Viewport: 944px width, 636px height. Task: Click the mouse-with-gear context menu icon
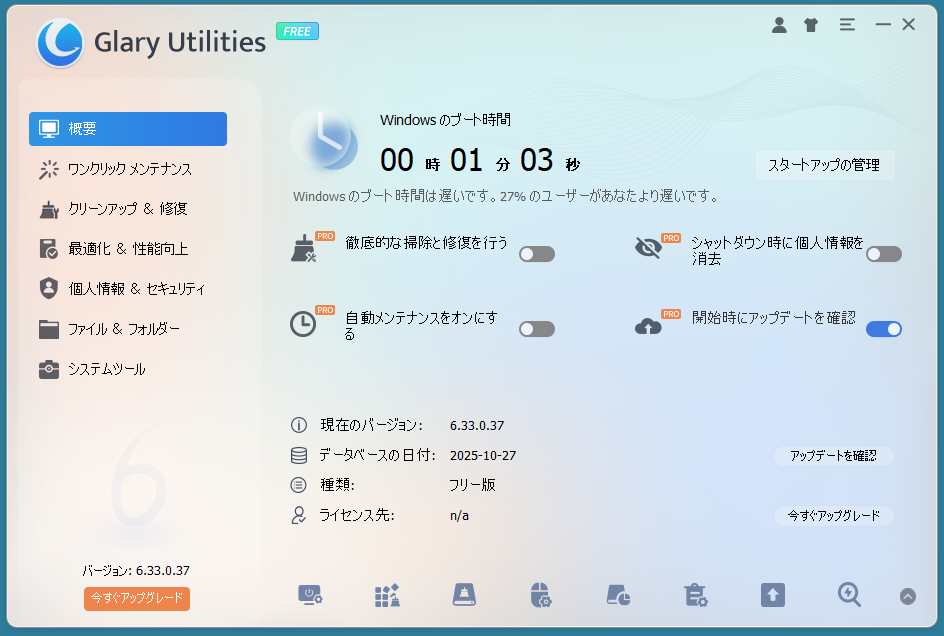tap(541, 595)
